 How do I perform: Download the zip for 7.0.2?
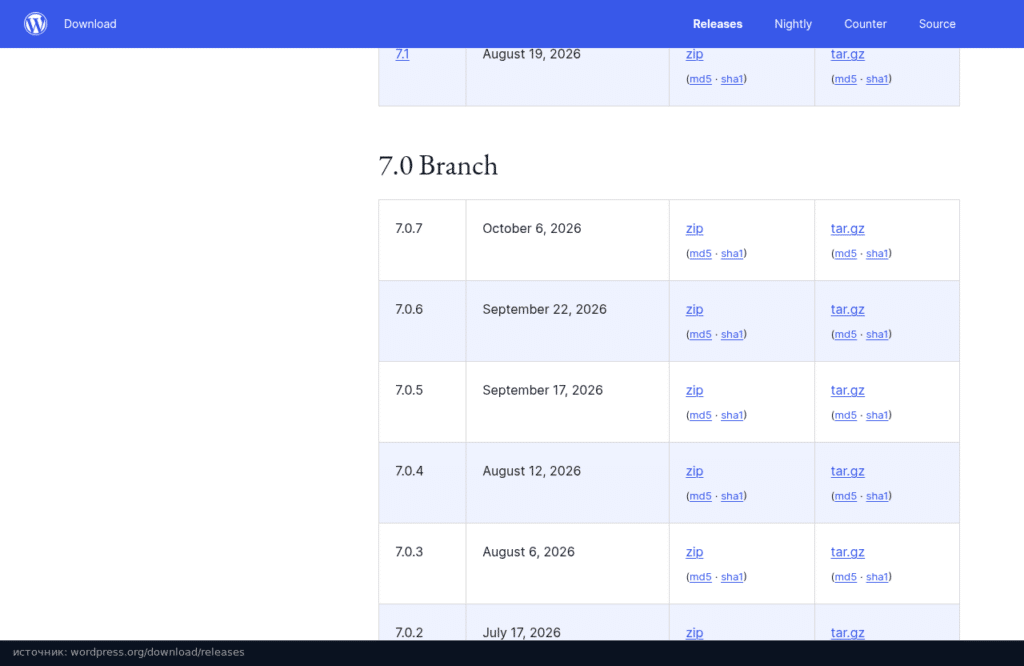tap(694, 633)
